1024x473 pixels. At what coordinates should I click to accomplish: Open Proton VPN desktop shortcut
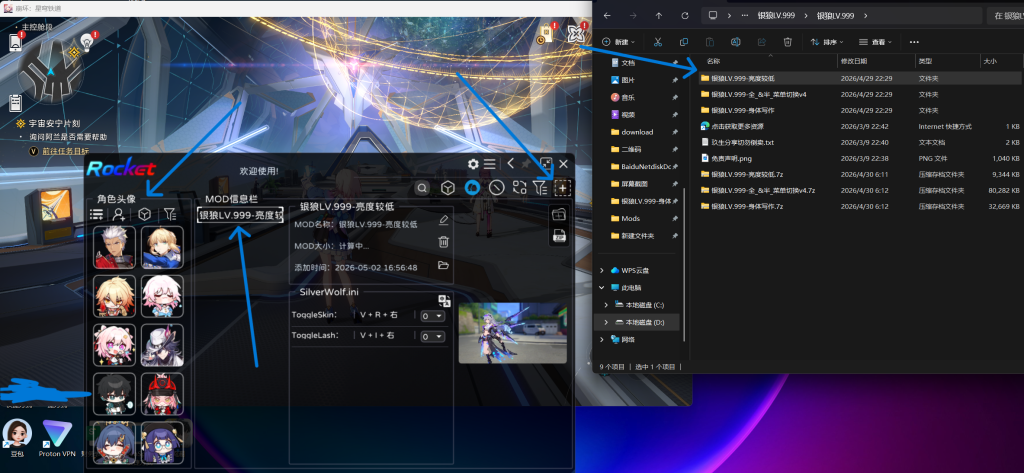coord(55,438)
